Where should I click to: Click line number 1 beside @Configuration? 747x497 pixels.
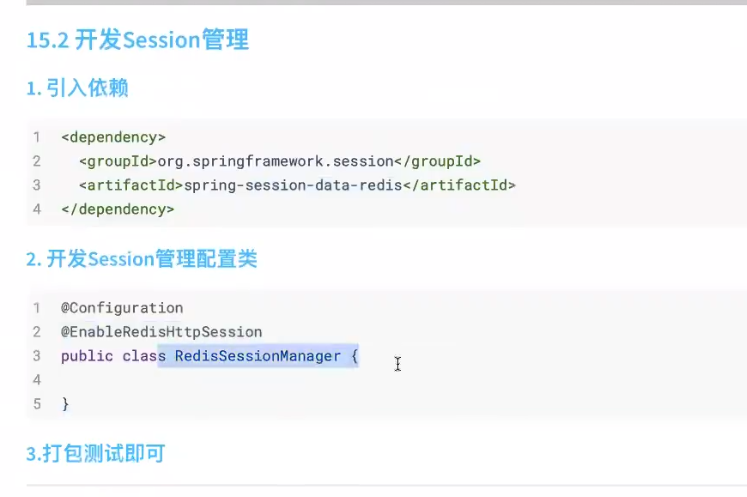[x=37, y=308]
